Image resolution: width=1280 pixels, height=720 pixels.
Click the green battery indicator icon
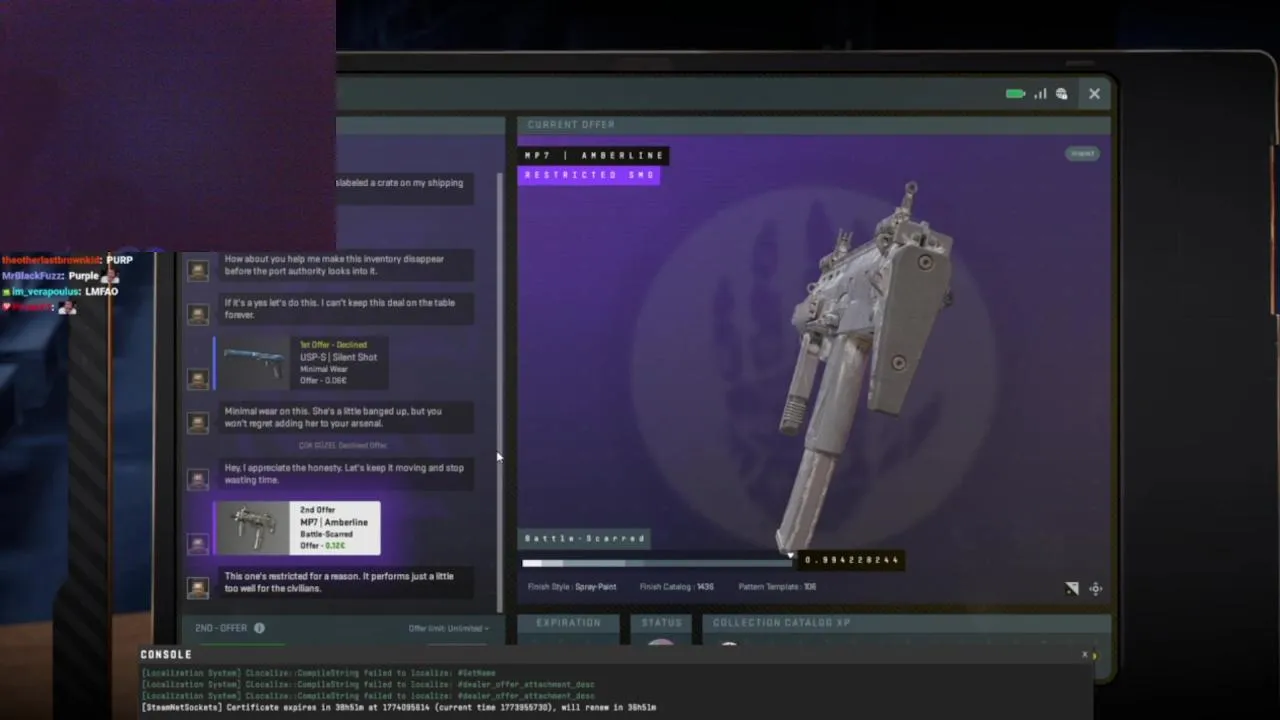coord(1016,94)
